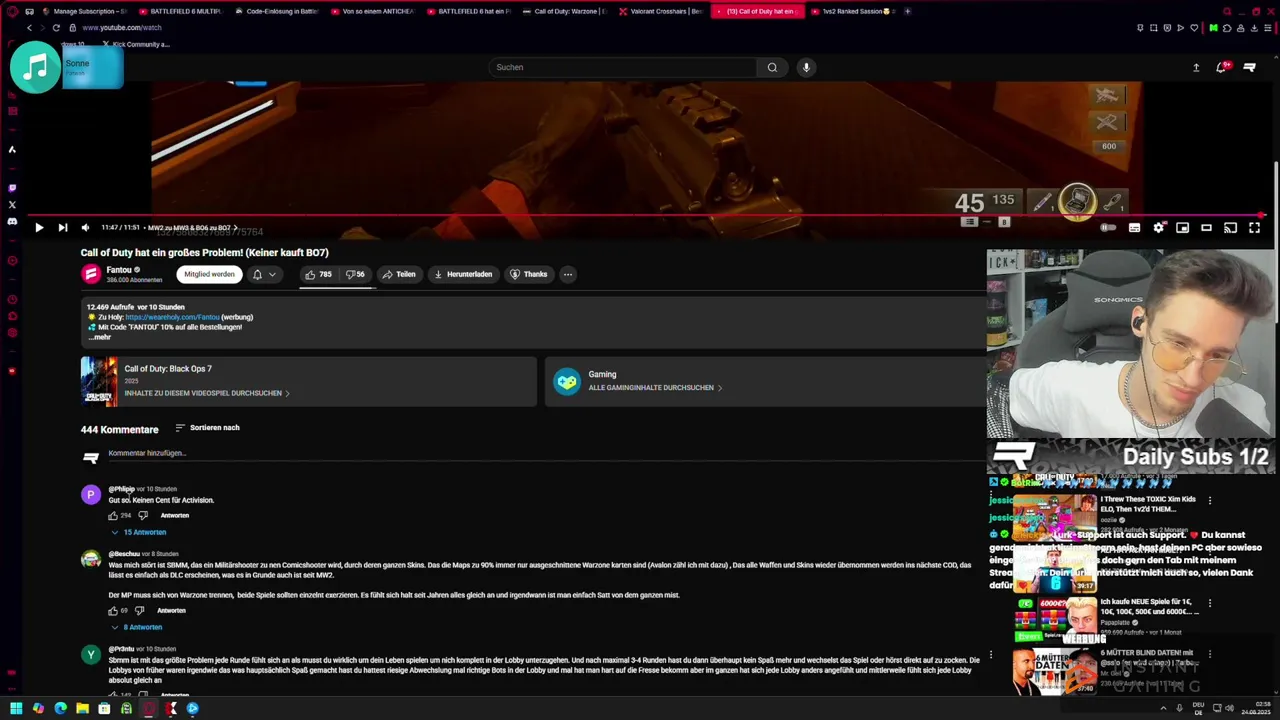Viewport: 1280px width, 720px height.
Task: Open Fantou channel avatar
Action: point(91,274)
